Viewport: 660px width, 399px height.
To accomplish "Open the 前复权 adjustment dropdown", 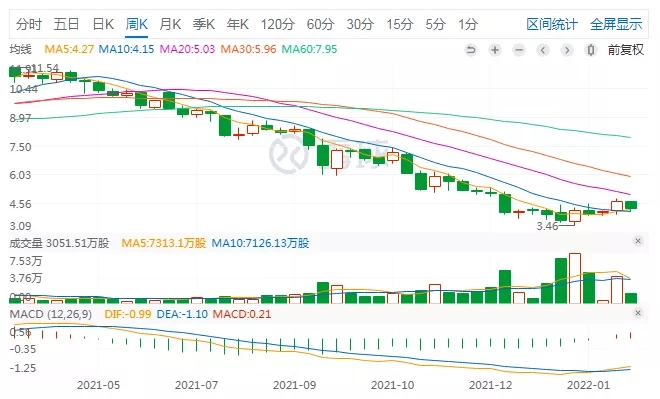I will (x=625, y=50).
